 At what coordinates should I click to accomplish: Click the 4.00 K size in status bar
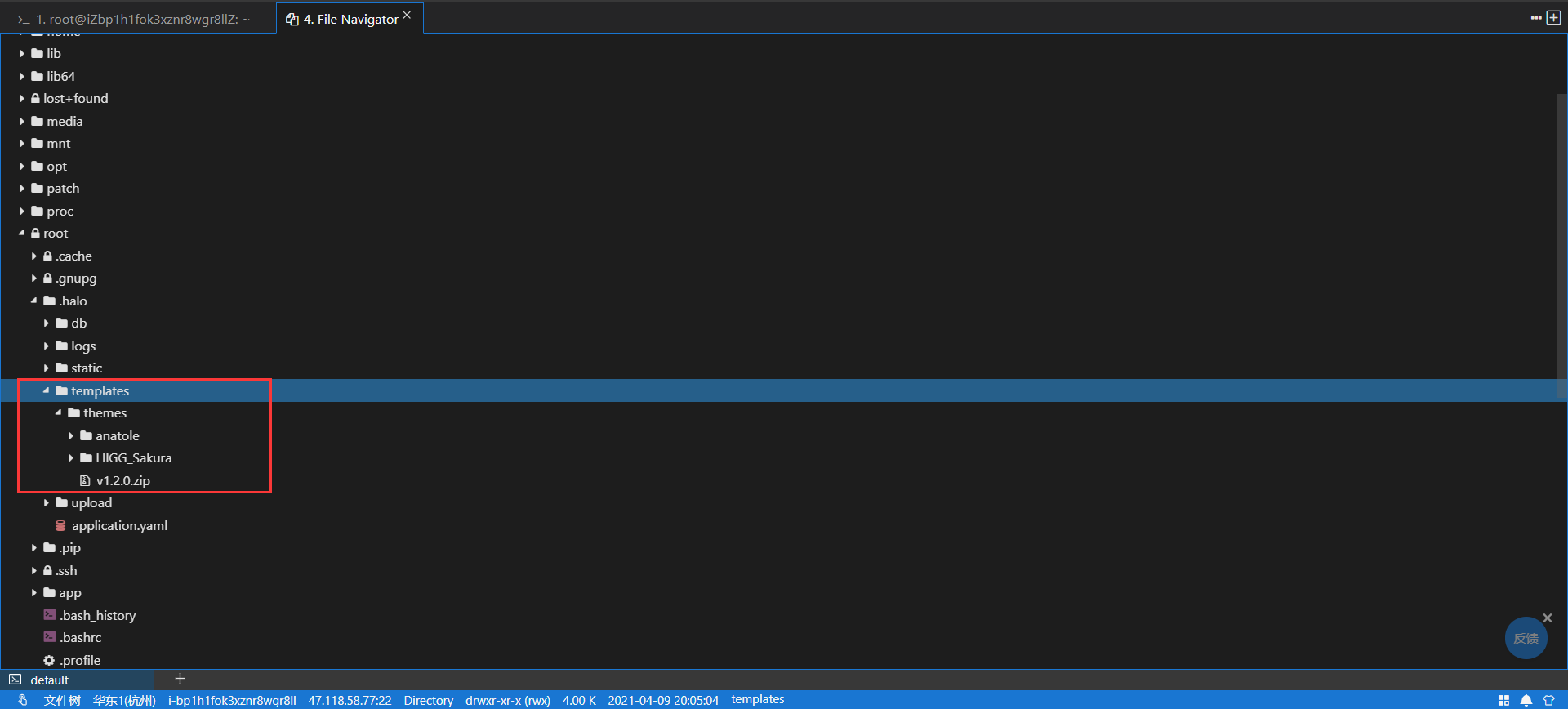(x=579, y=700)
